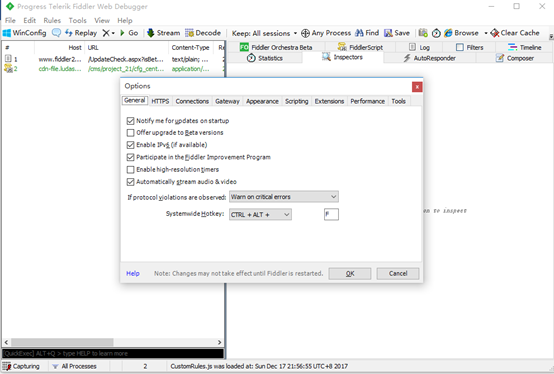Screen dimensions: 554x374
Task: Open the Rules menu
Action: [52, 20]
